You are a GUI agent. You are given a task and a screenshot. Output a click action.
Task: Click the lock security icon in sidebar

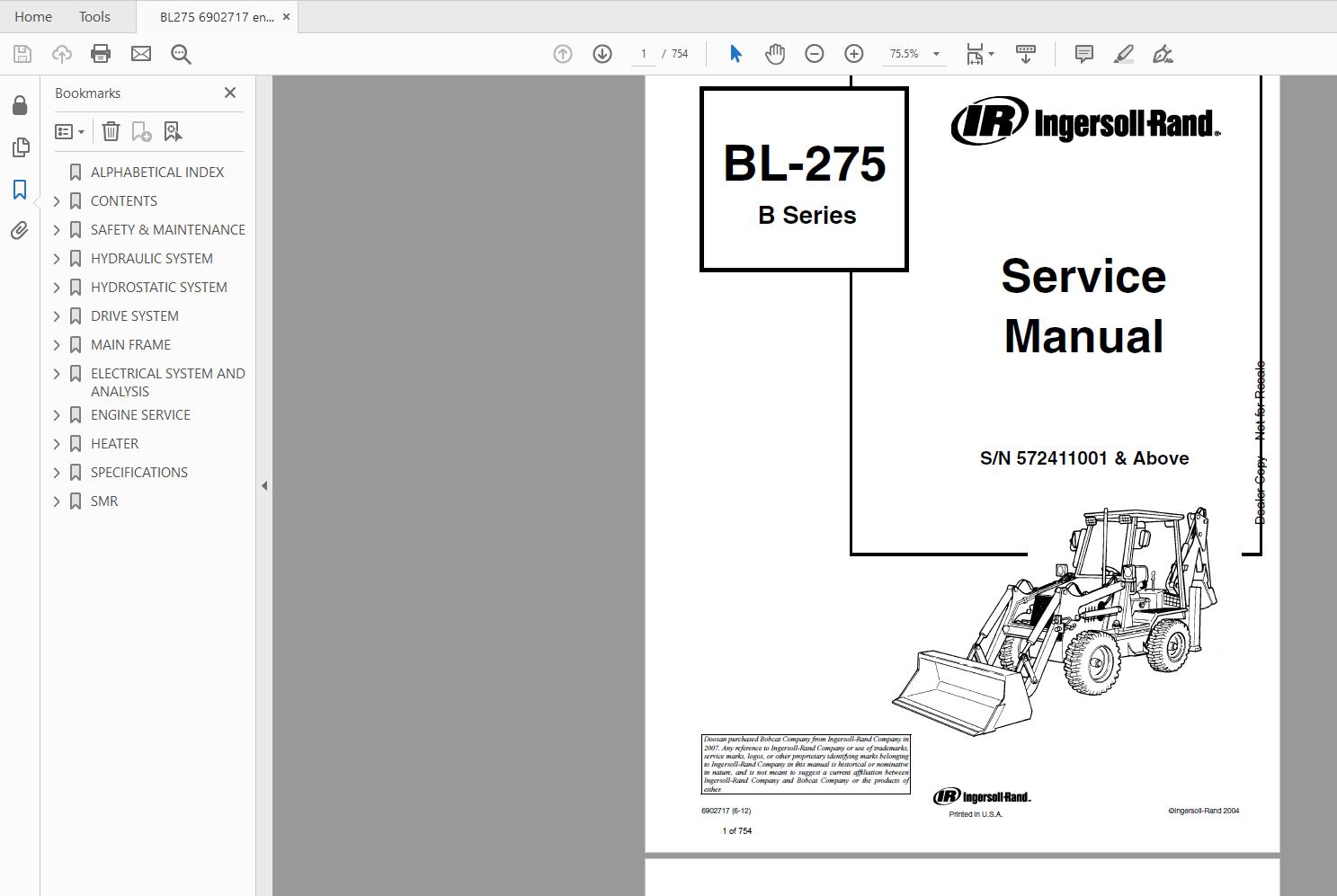(20, 105)
